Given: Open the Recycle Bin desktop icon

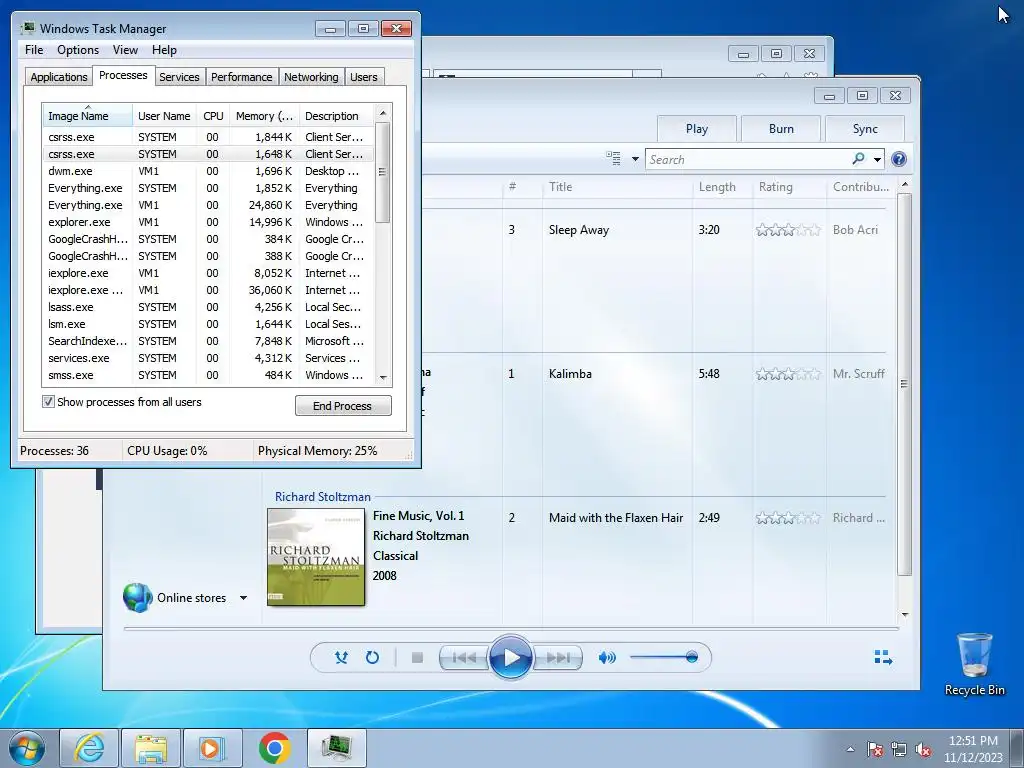Looking at the screenshot, I should (974, 664).
